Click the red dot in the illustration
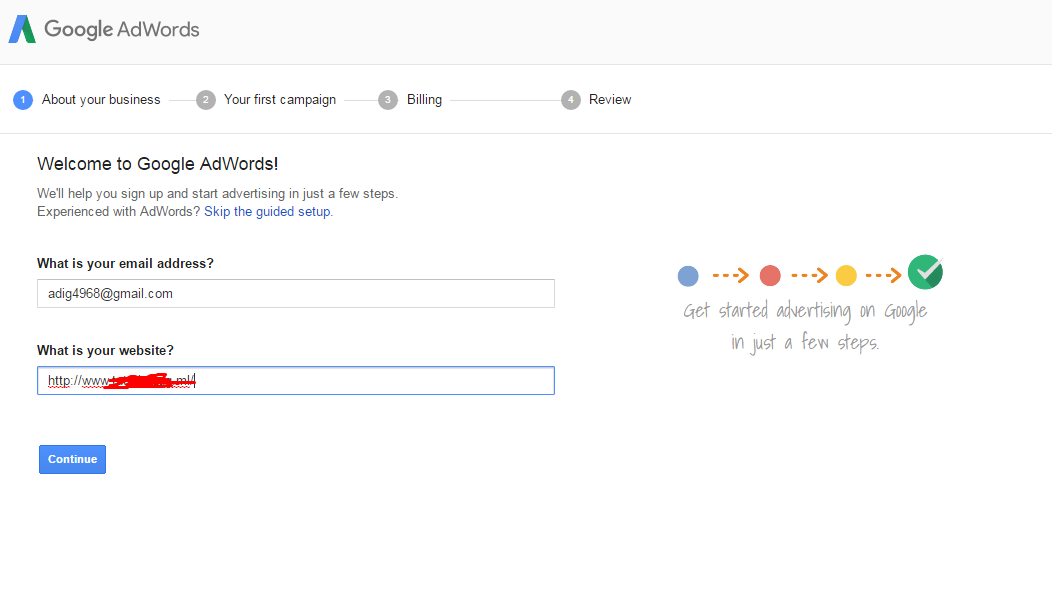Image resolution: width=1052 pixels, height=601 pixels. point(769,276)
